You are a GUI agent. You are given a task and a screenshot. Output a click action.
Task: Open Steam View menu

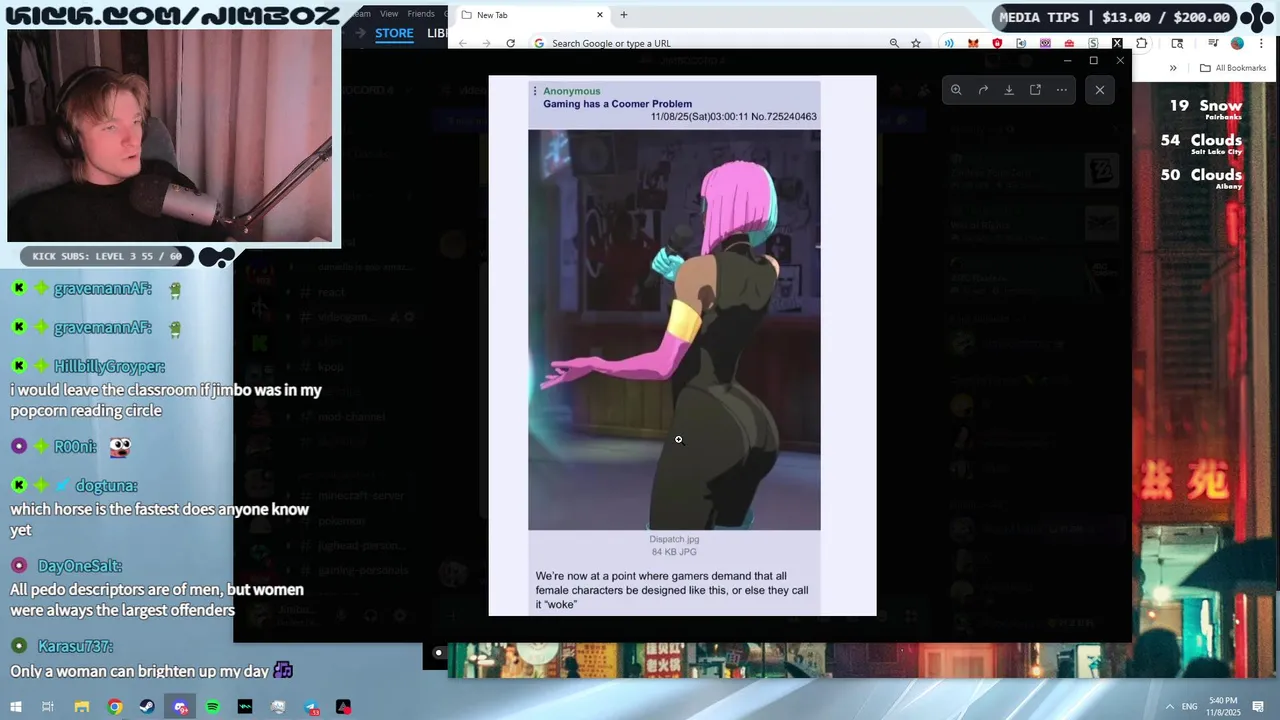[389, 14]
